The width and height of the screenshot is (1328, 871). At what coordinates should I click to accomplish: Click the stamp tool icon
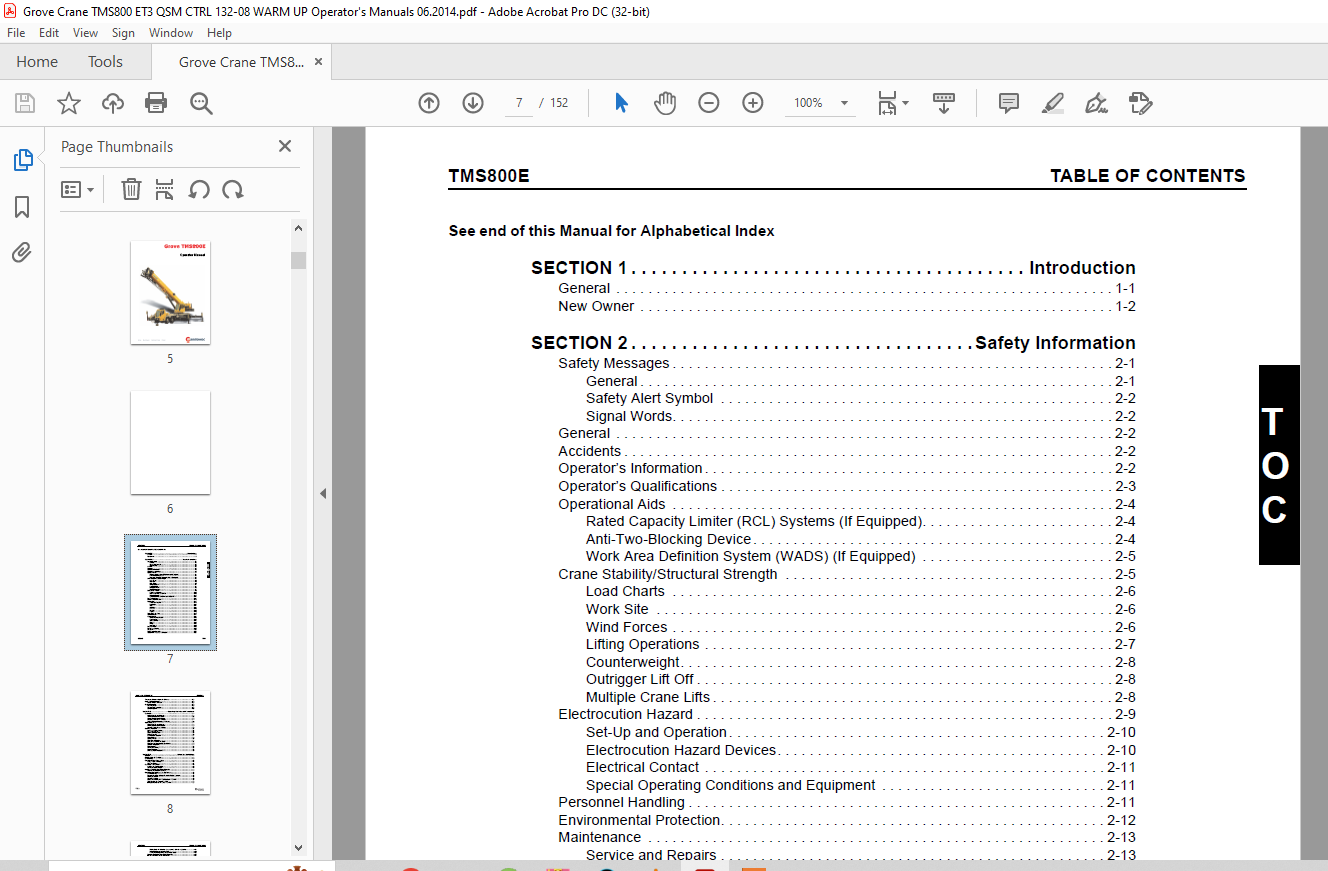pyautogui.click(x=1141, y=103)
